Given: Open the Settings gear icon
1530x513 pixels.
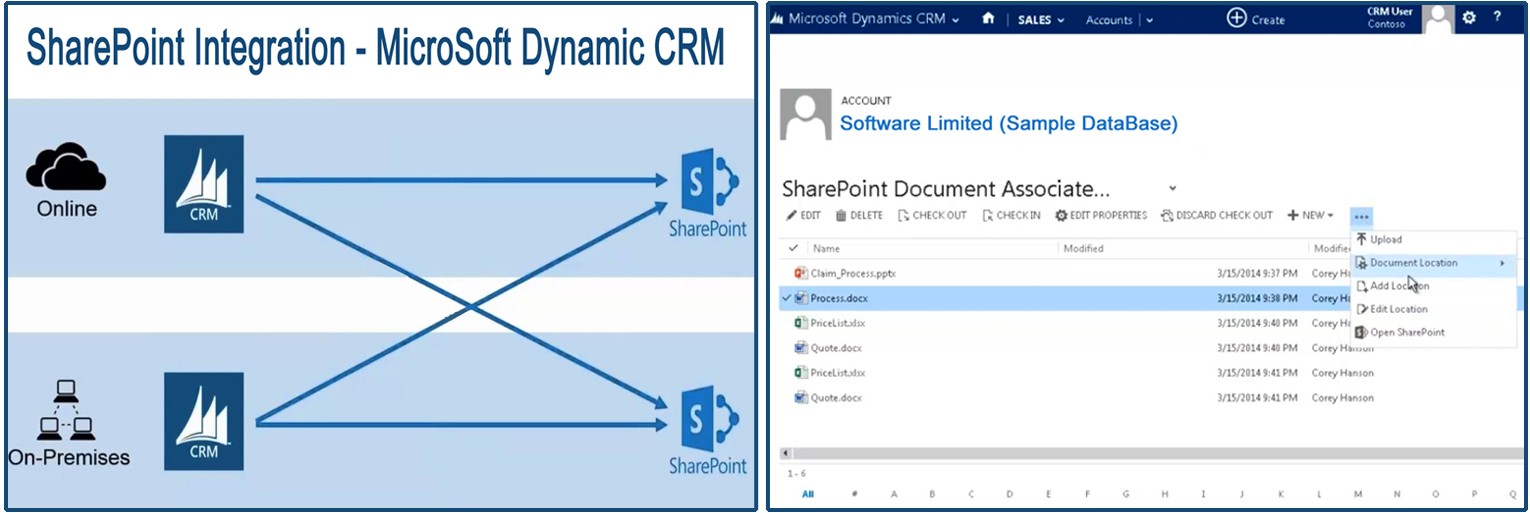Looking at the screenshot, I should 1469,18.
